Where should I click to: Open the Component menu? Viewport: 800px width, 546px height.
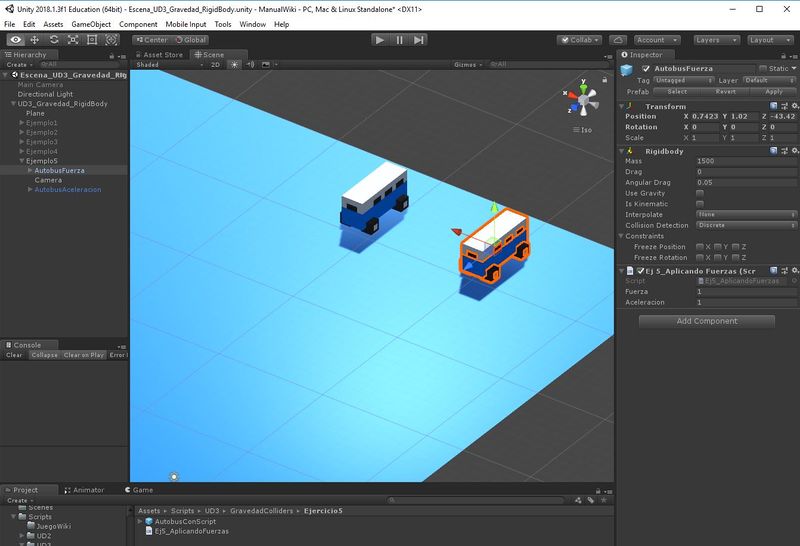pyautogui.click(x=138, y=24)
